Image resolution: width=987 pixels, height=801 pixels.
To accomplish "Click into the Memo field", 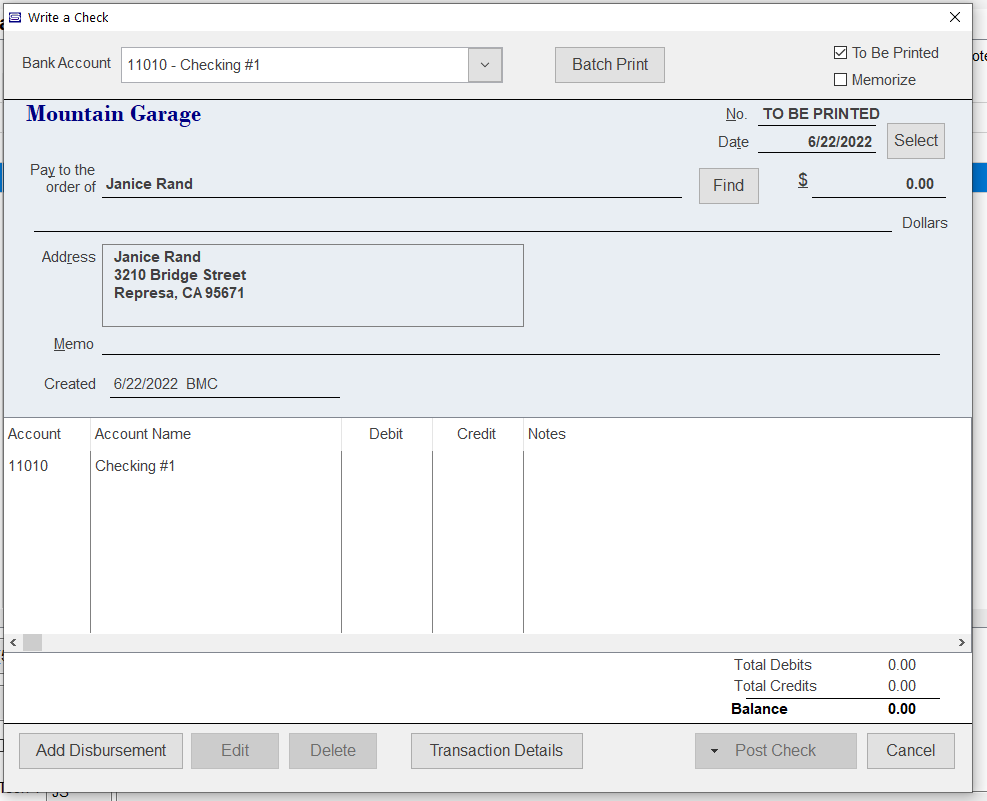I will tap(520, 344).
